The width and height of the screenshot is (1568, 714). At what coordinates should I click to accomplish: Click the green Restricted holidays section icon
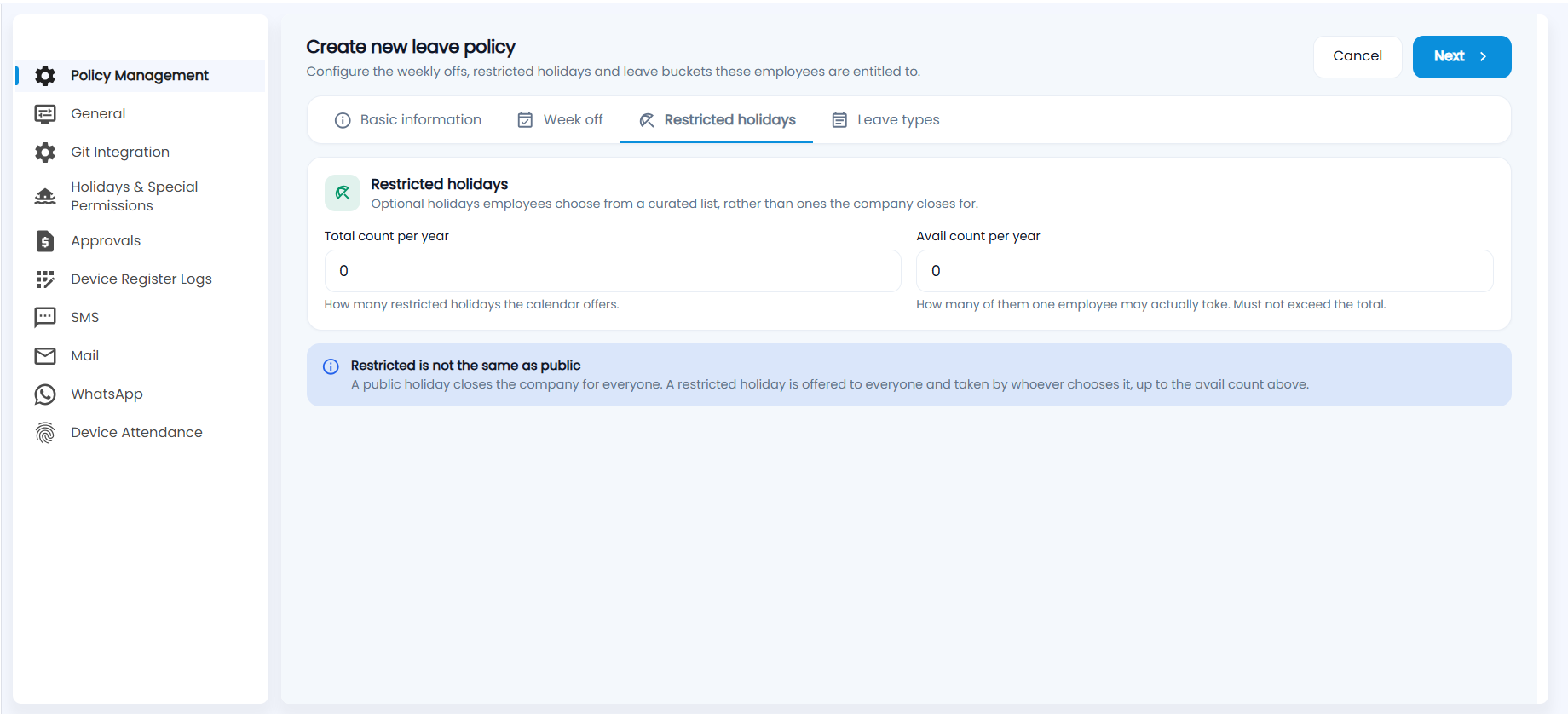point(343,193)
